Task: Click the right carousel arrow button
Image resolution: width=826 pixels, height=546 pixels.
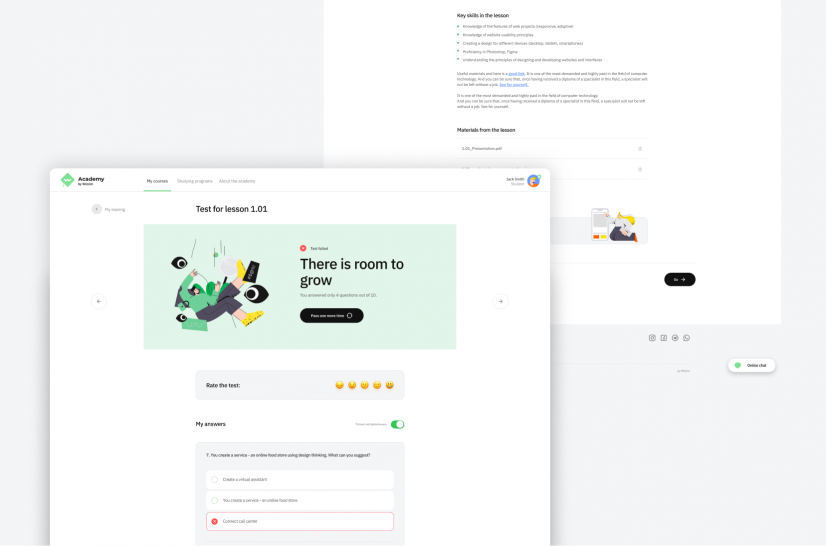Action: click(x=500, y=301)
